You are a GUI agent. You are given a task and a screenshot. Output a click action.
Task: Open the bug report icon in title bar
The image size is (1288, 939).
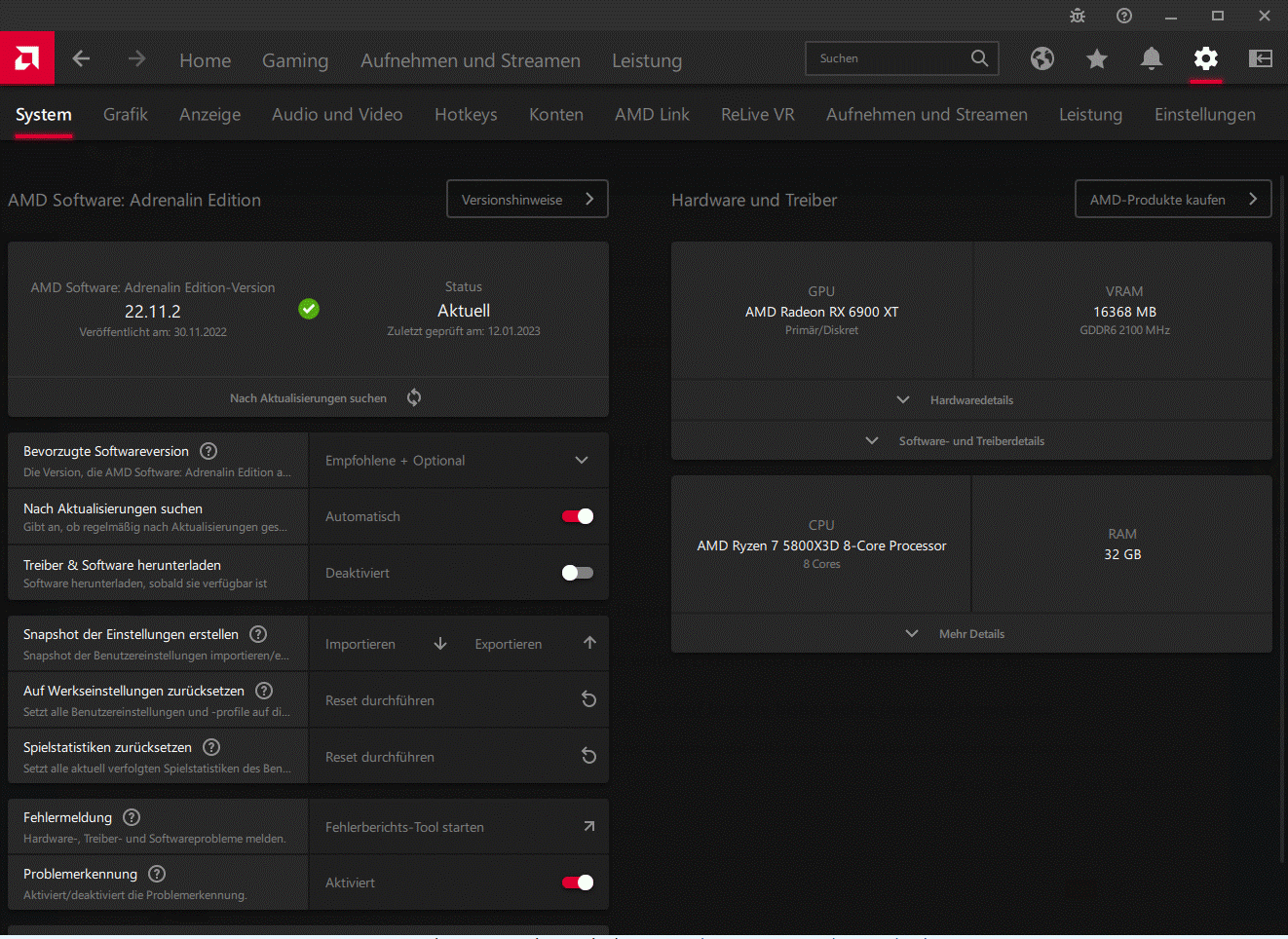pos(1078,16)
